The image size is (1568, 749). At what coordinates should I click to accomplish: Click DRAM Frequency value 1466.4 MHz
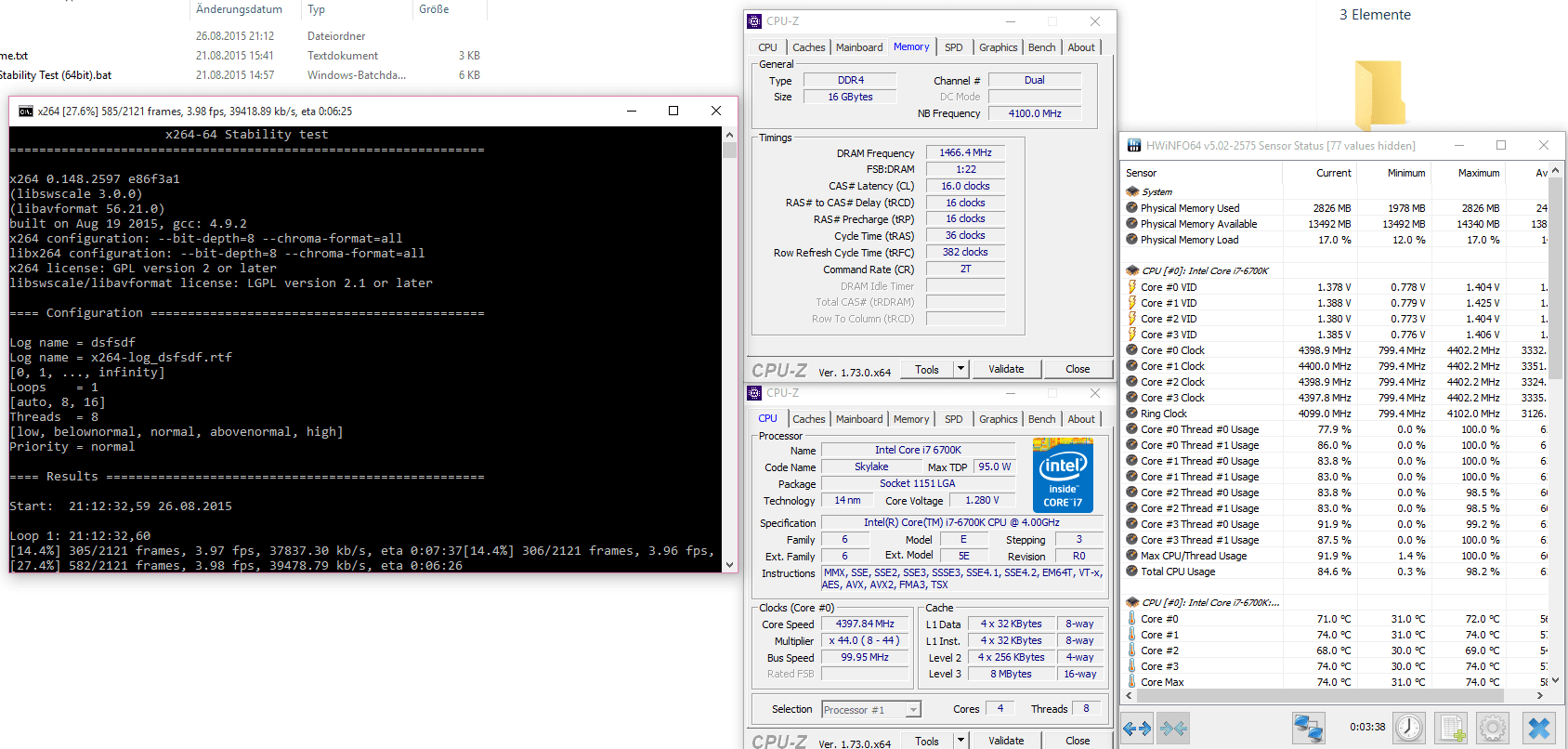click(x=965, y=152)
